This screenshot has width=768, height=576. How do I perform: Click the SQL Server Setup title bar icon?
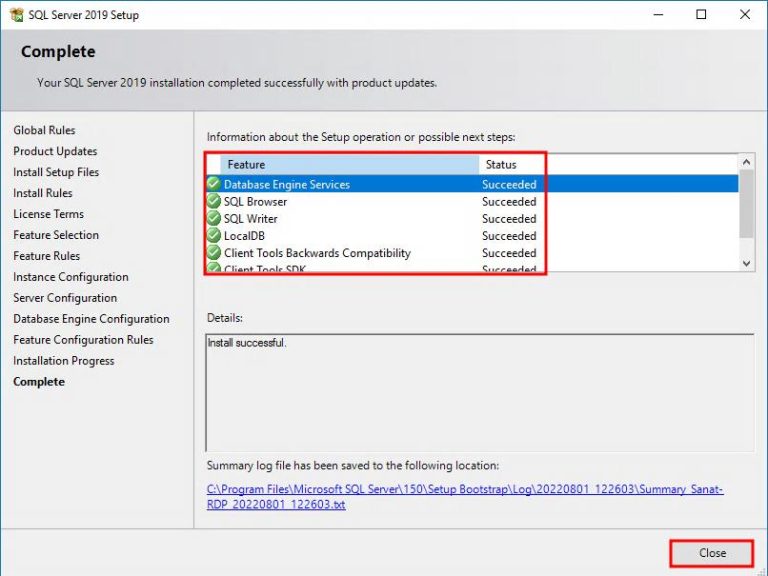coord(15,15)
